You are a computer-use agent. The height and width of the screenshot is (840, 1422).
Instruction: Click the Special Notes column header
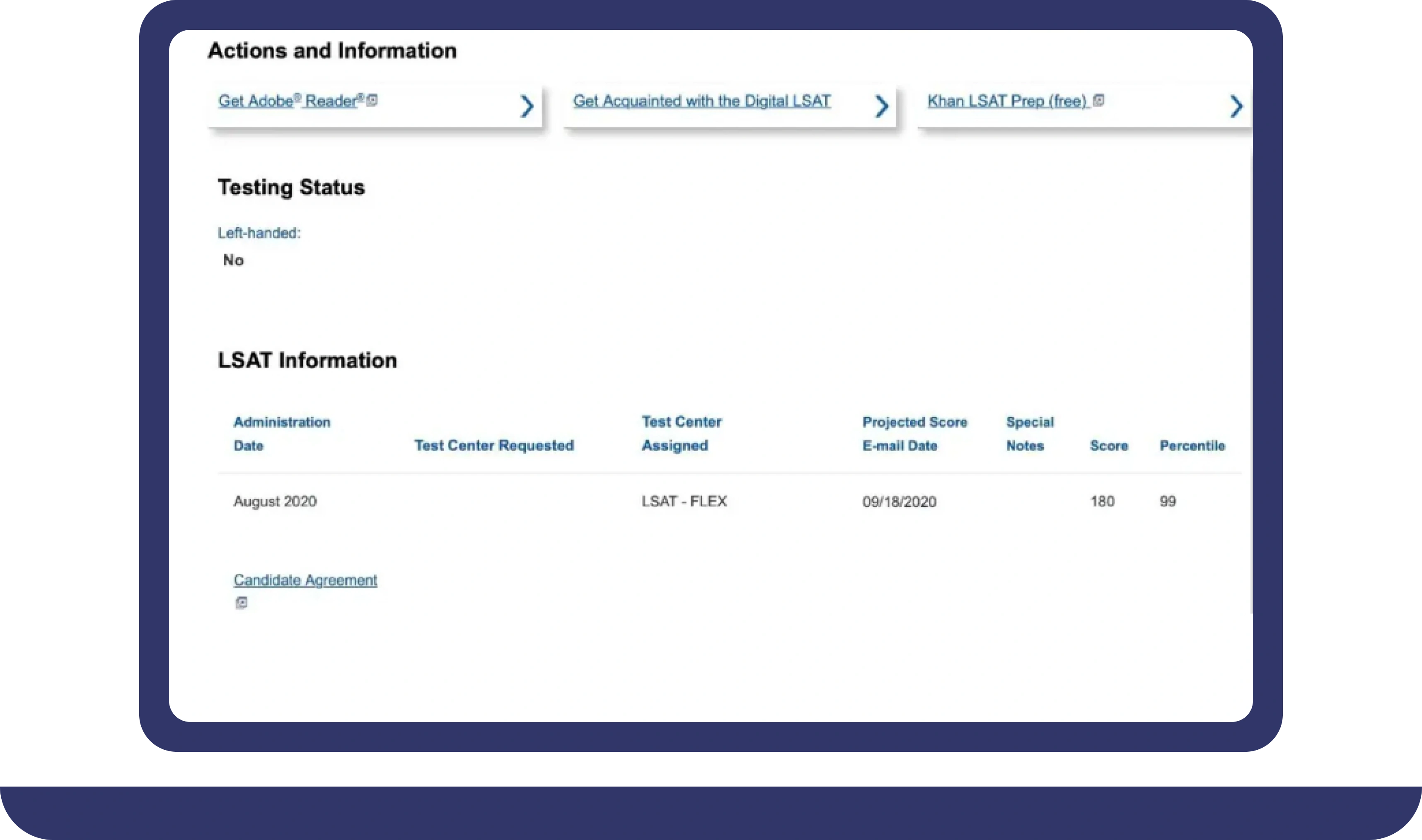1030,434
